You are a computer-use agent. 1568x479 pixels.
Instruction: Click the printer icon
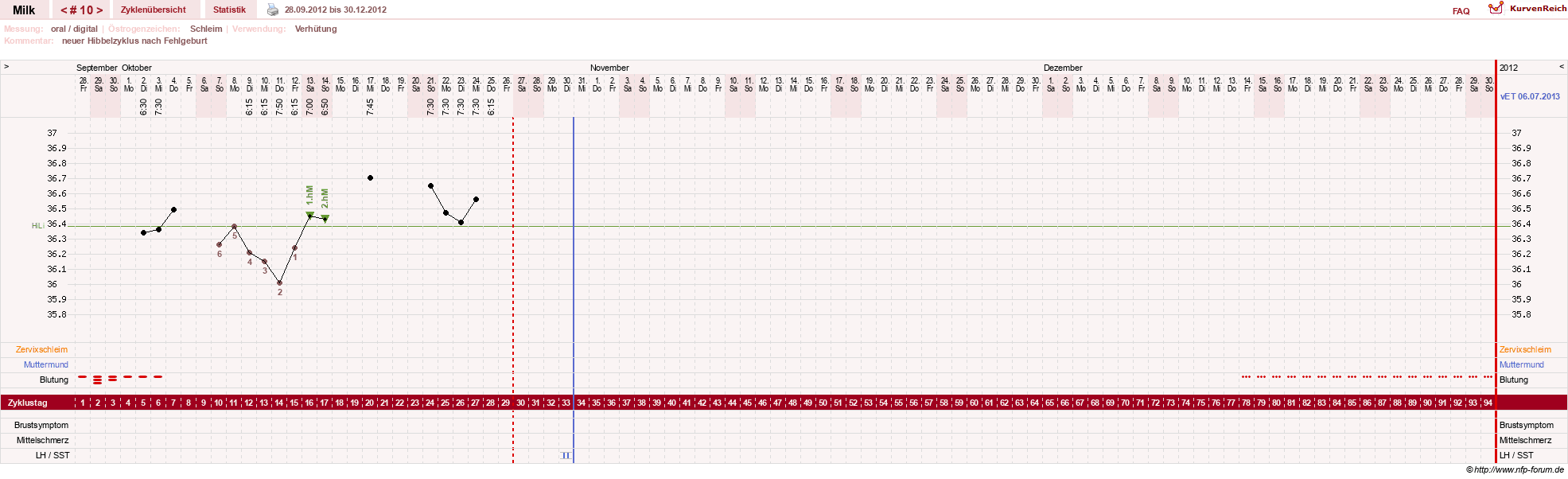[273, 10]
